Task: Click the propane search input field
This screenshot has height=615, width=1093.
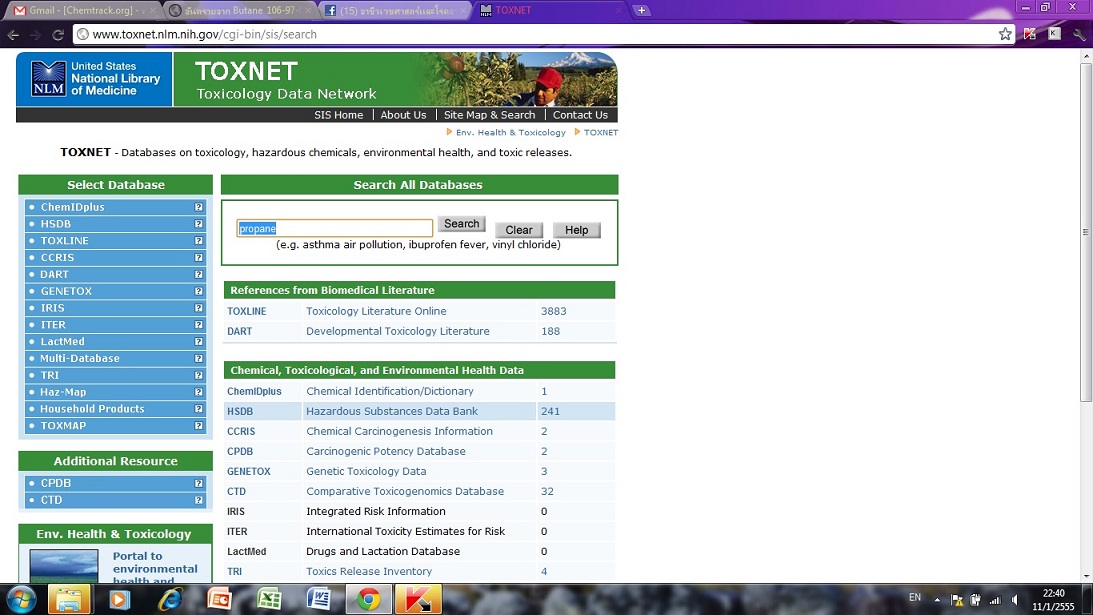Action: point(335,228)
